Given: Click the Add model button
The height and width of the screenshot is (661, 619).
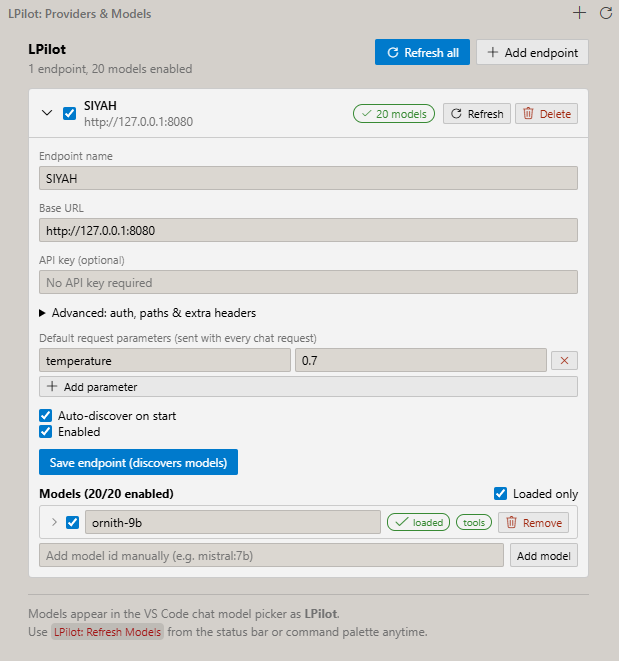Looking at the screenshot, I should coord(544,555).
